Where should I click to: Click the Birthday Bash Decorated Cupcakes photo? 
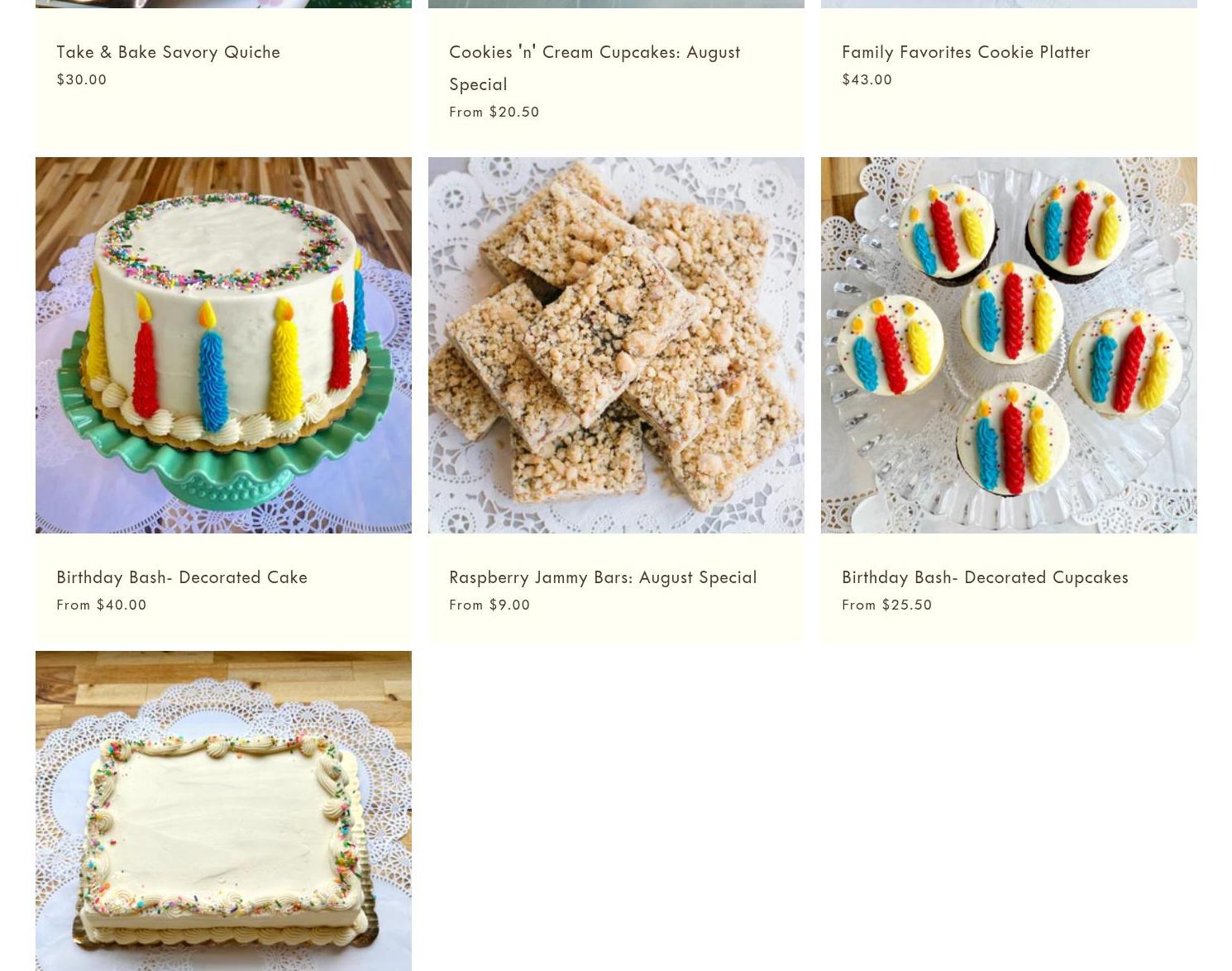1009,345
